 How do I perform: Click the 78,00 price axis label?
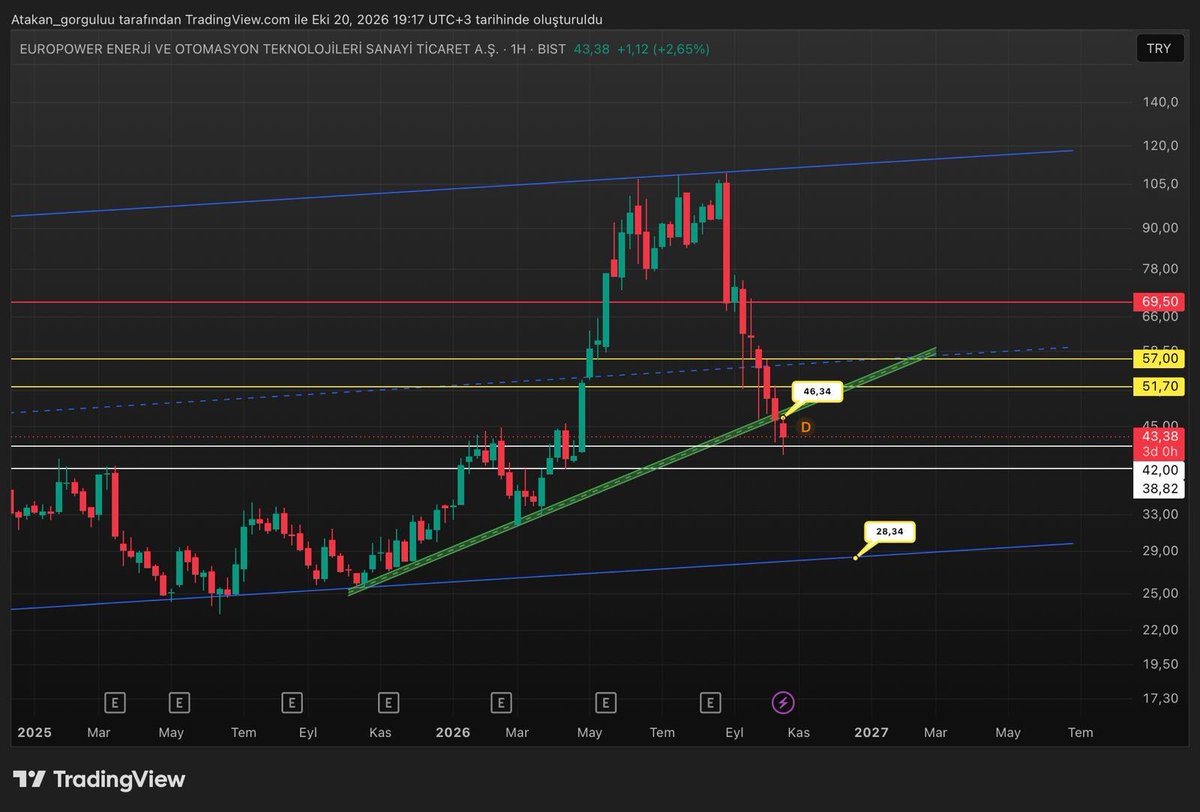(x=1160, y=269)
